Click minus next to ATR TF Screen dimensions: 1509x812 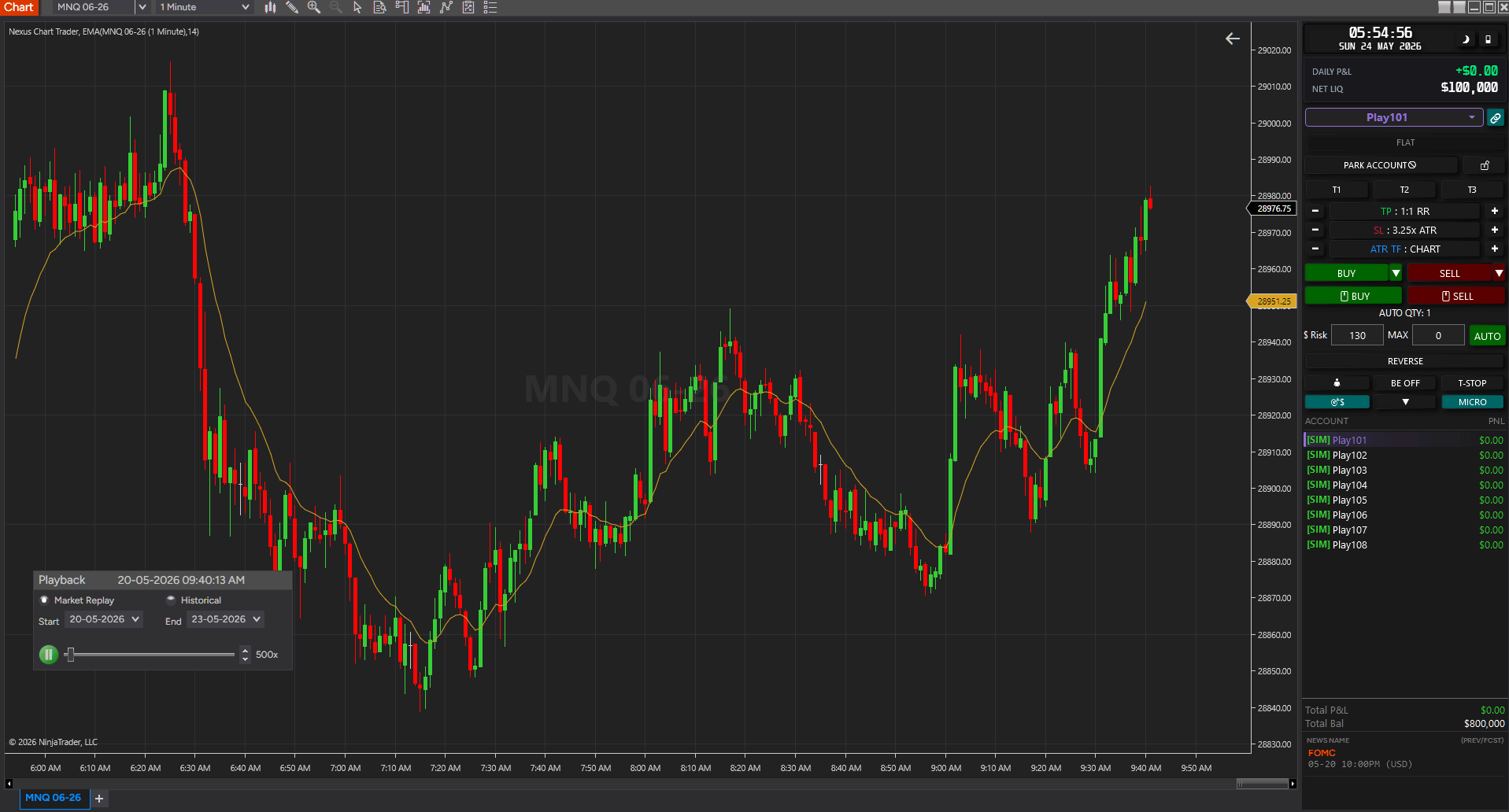coord(1315,249)
